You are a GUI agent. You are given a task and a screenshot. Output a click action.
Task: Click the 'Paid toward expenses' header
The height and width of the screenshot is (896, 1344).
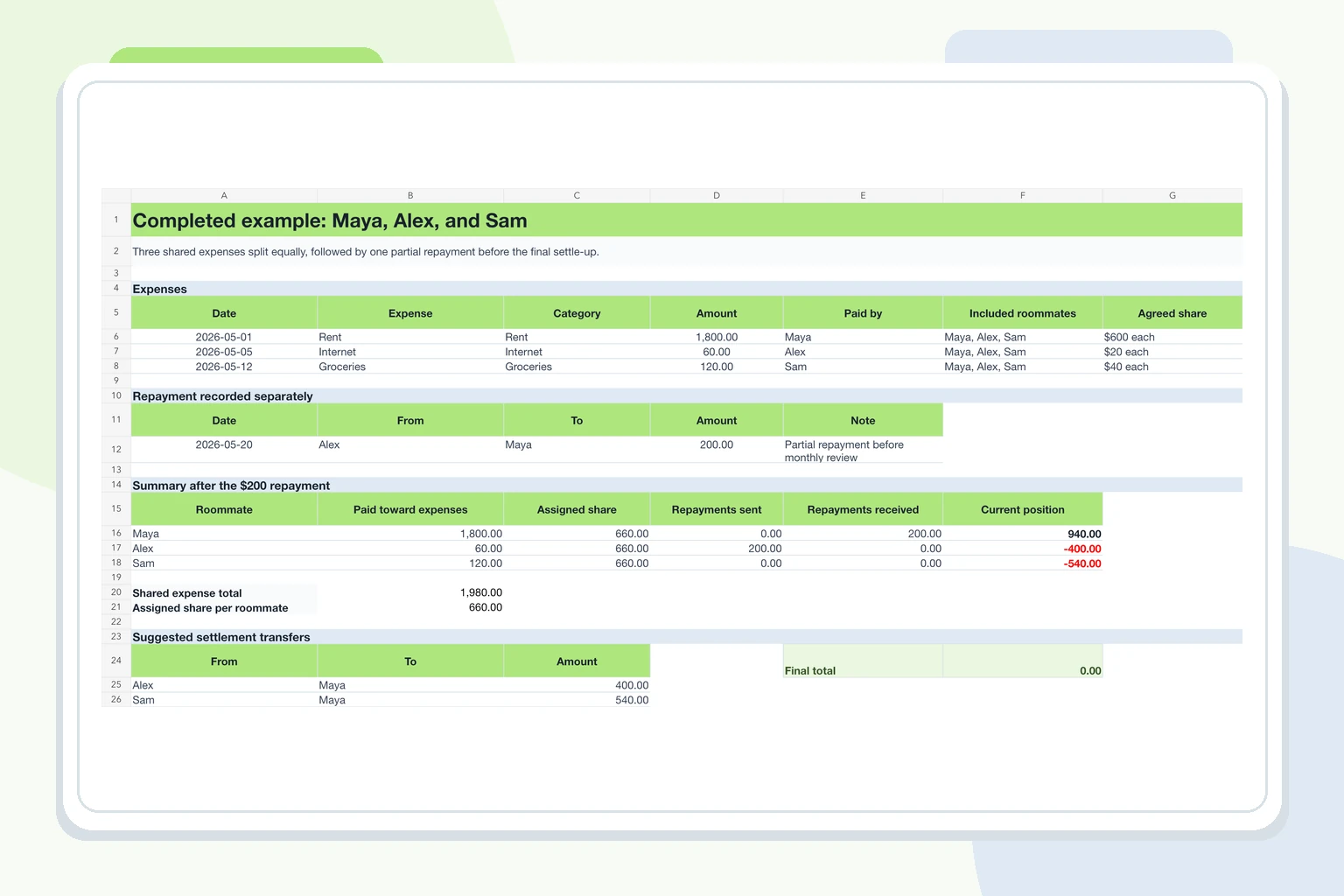[410, 509]
